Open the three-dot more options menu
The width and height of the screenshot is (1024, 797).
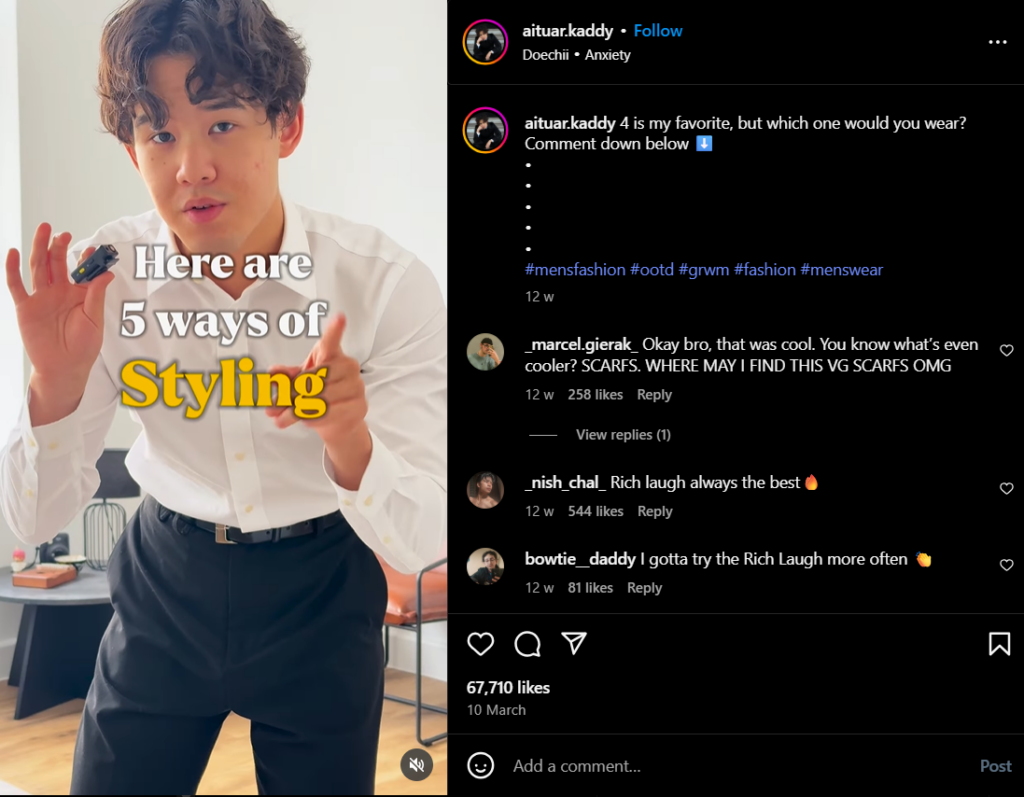click(997, 42)
